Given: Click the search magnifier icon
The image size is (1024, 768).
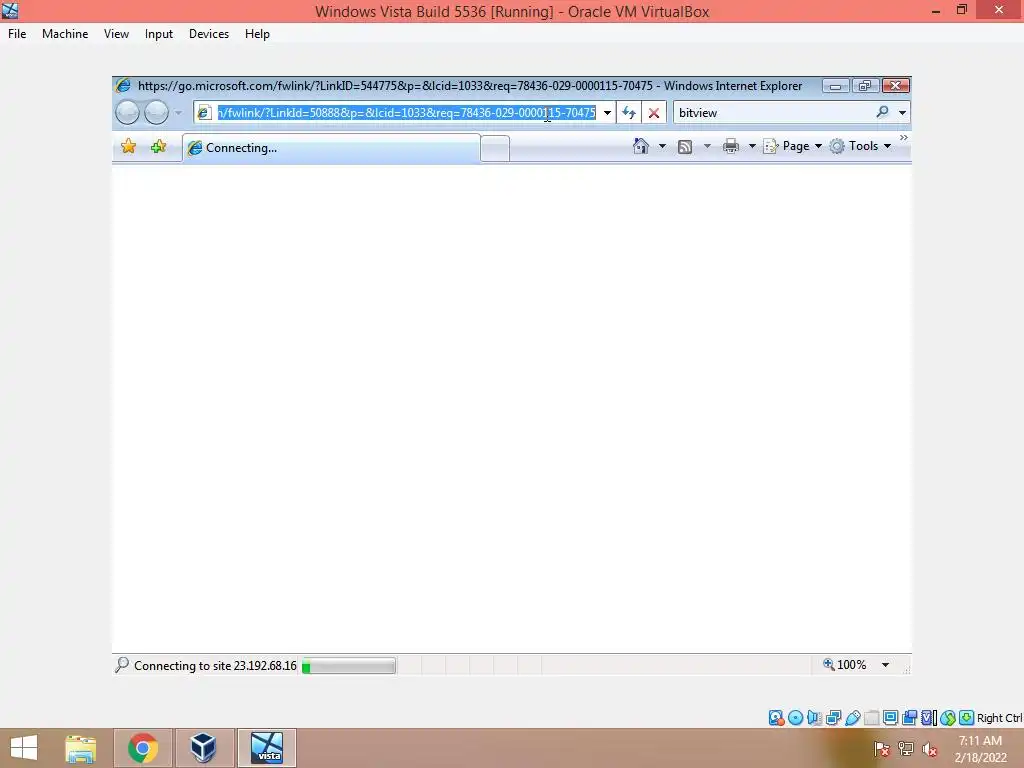Looking at the screenshot, I should coord(882,112).
